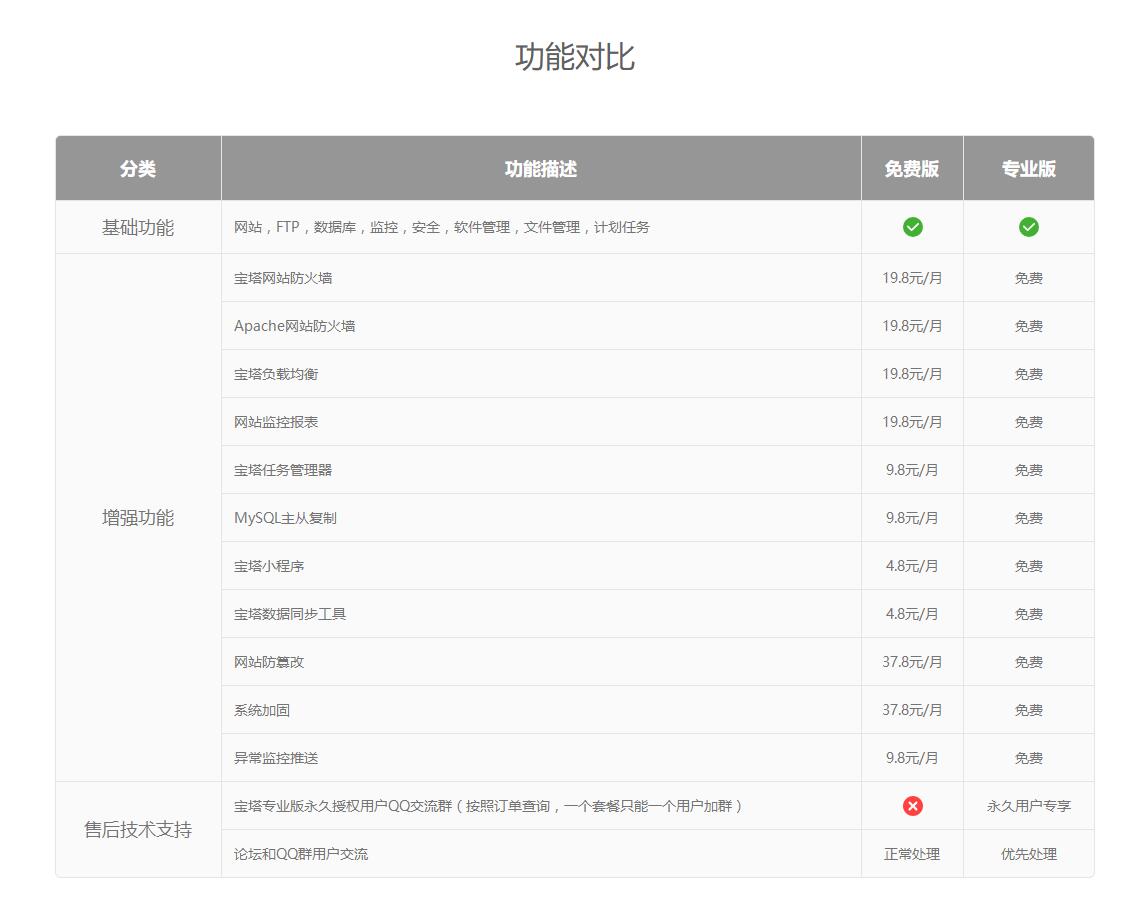Select the 基础功能 category cell

(138, 228)
